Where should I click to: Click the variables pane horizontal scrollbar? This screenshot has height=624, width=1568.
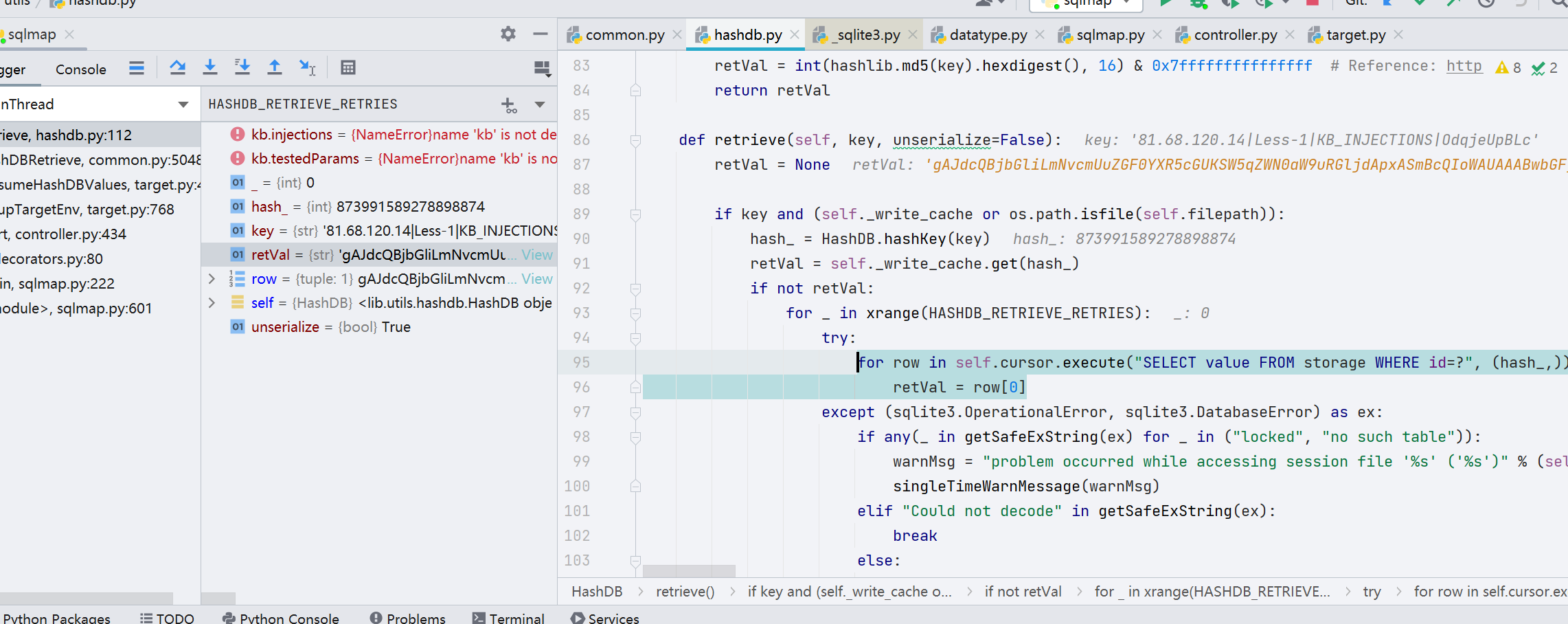(x=220, y=598)
